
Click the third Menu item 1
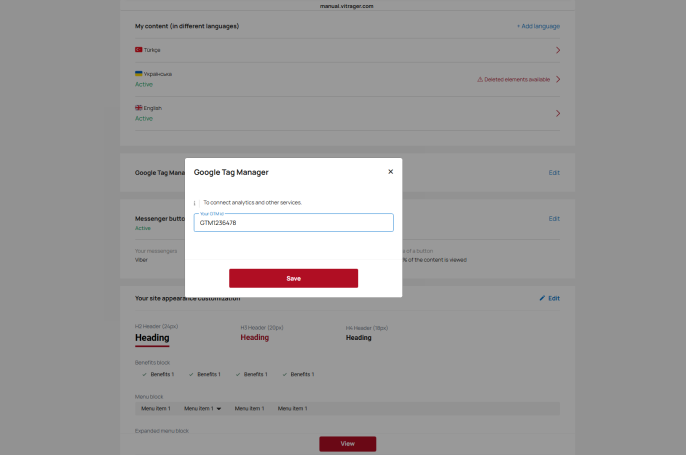click(249, 409)
